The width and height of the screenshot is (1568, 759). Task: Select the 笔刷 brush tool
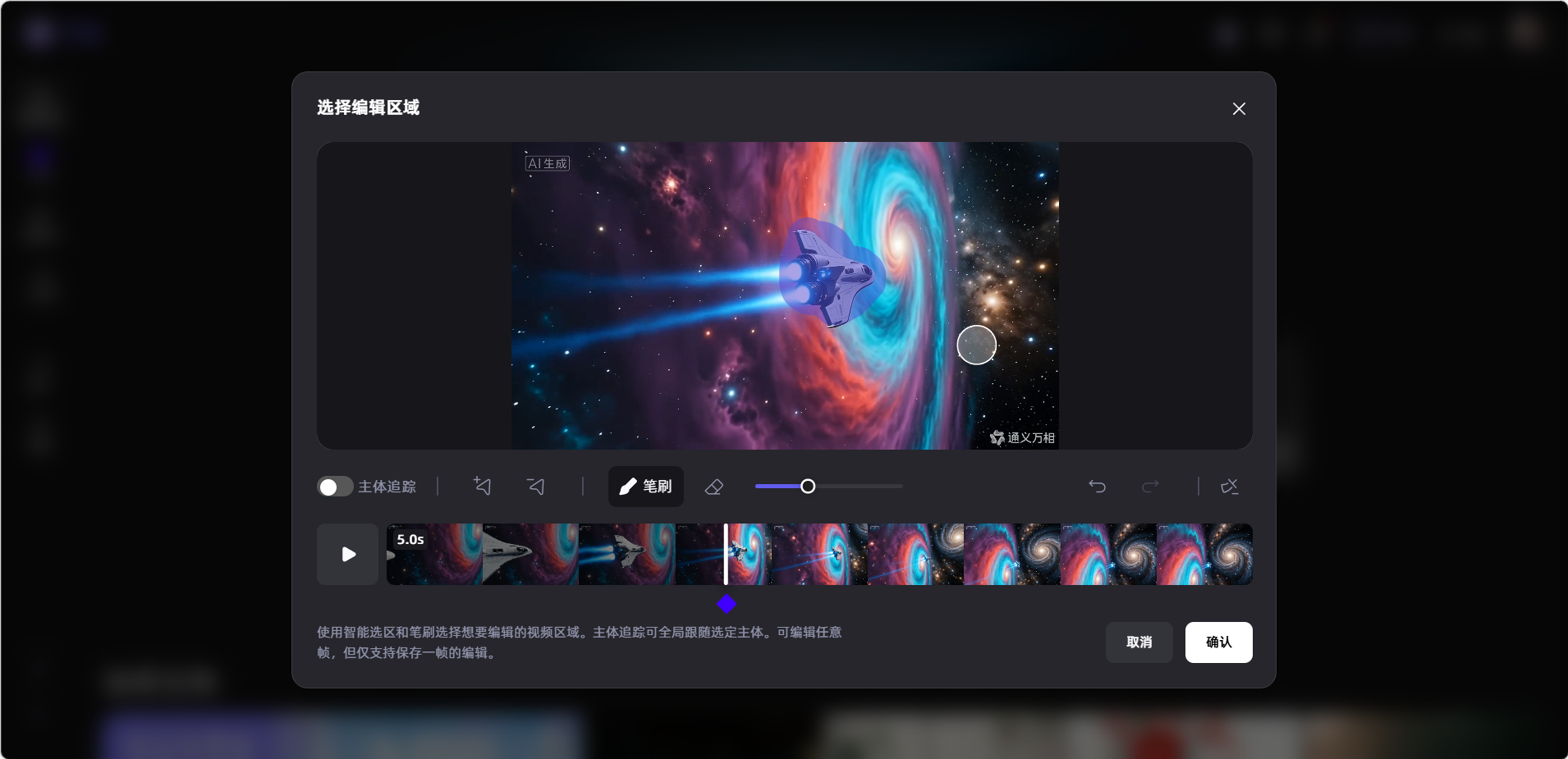tap(645, 487)
